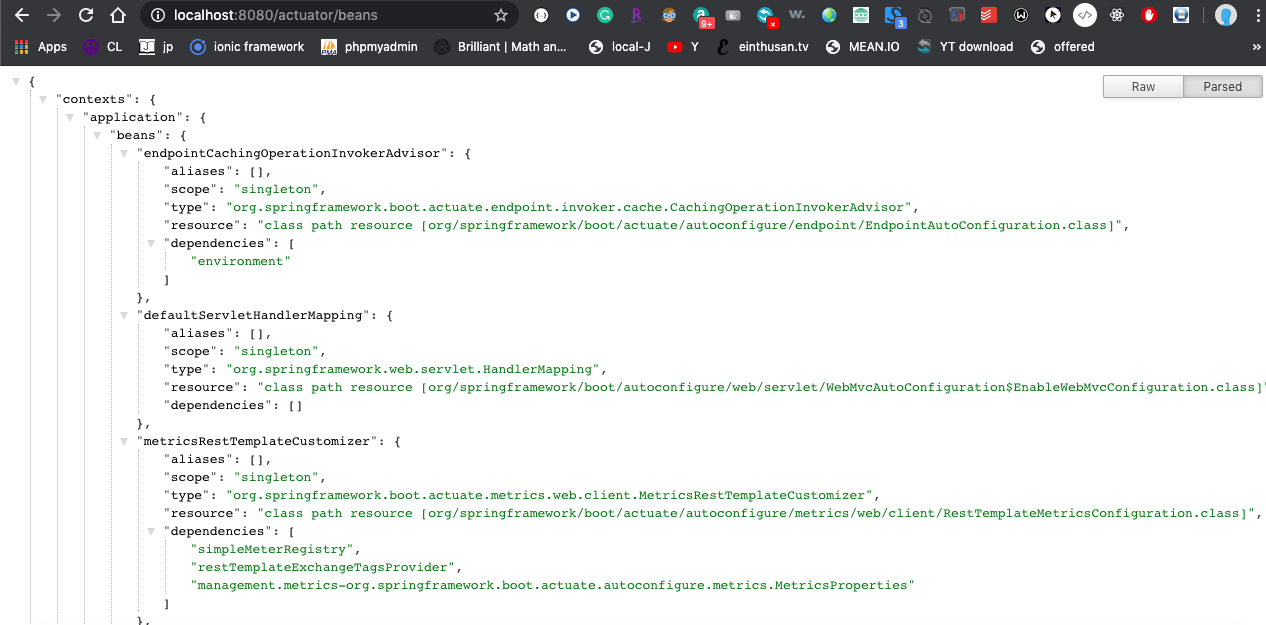Collapse dependencies array containing "environment"

tap(152, 243)
